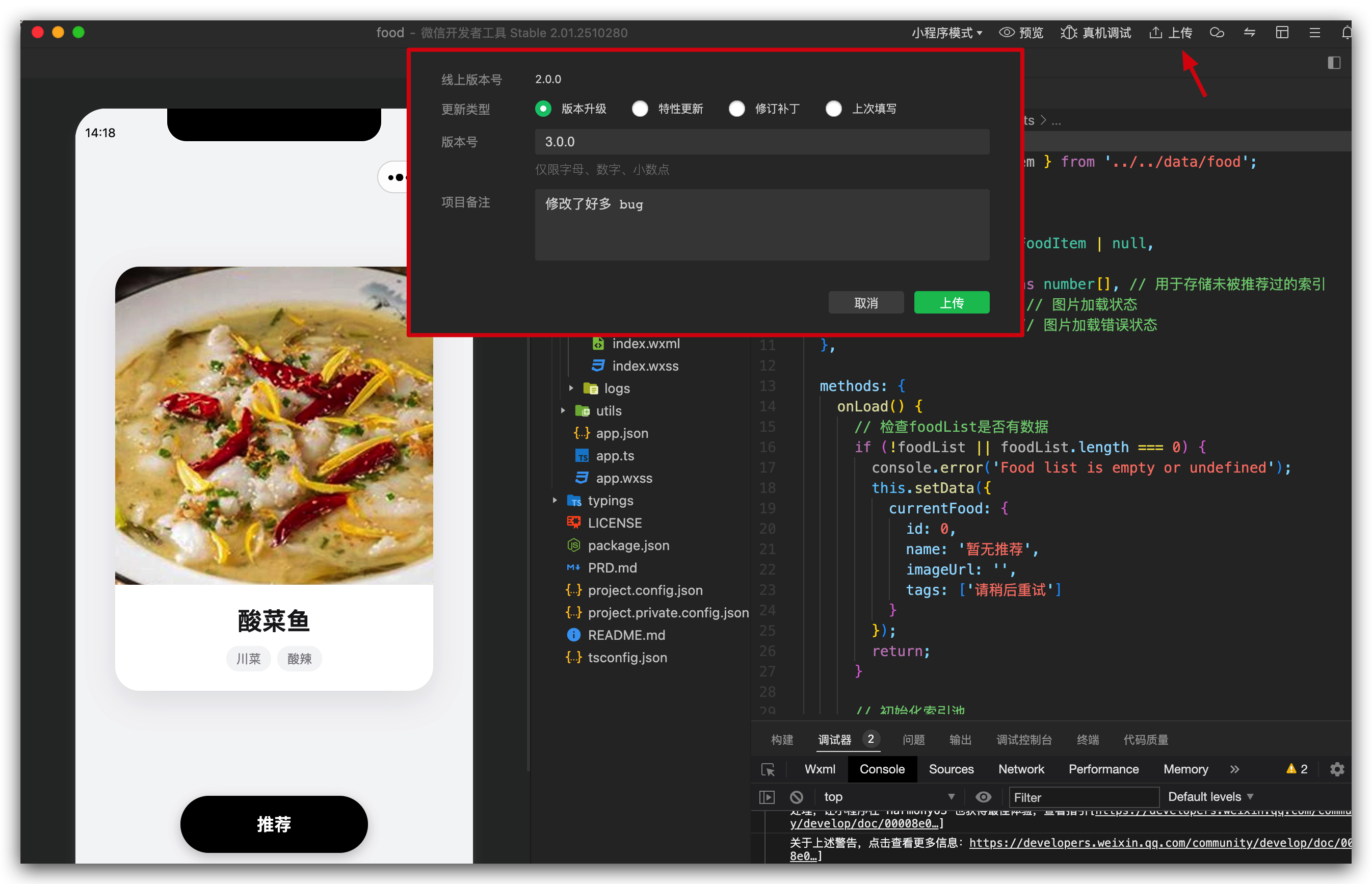Click the 版本号 input field showing 3.0.0
Screen dimensions: 1372x884
(761, 142)
